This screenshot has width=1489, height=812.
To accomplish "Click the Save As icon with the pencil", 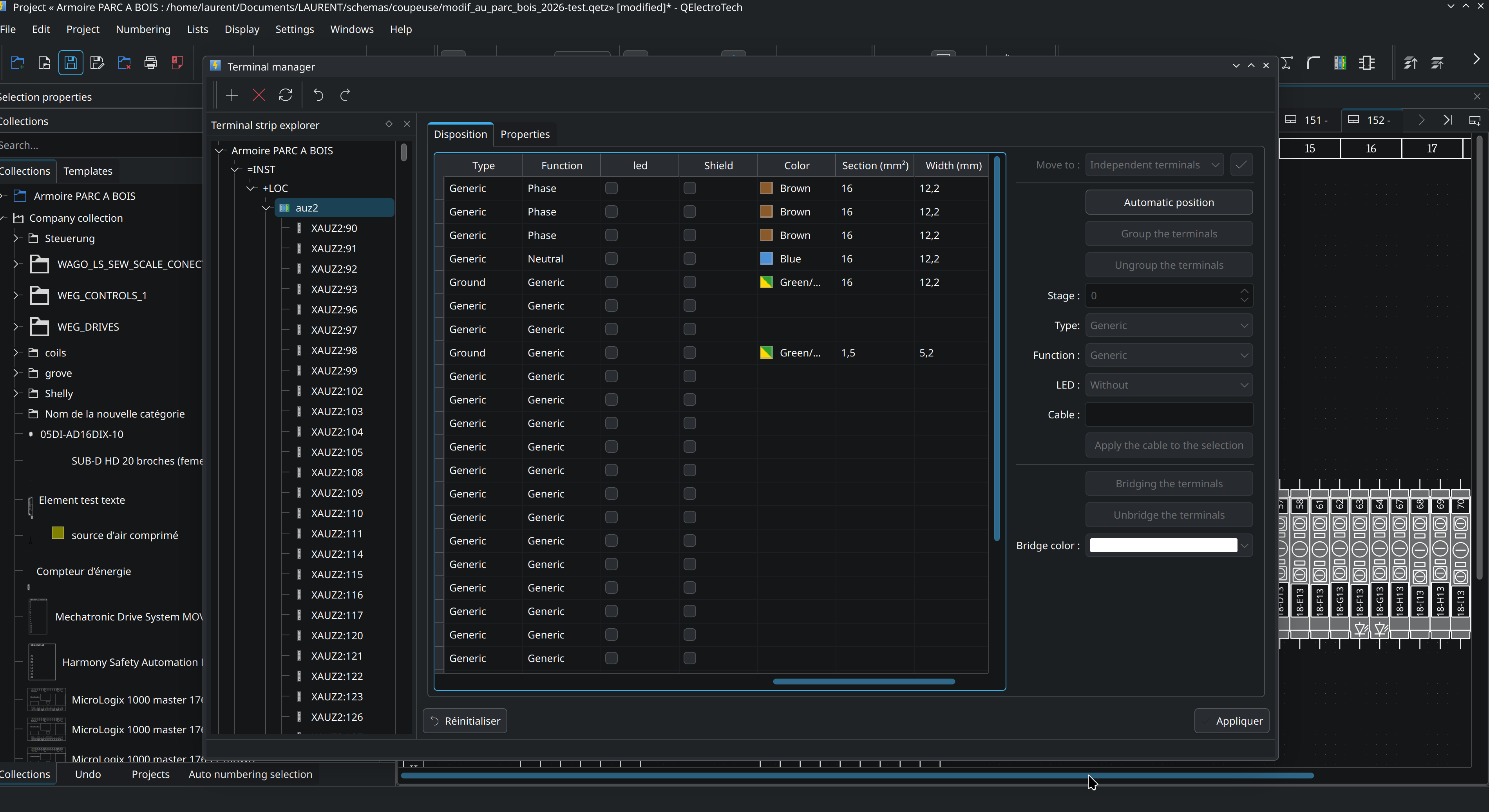I will click(97, 62).
